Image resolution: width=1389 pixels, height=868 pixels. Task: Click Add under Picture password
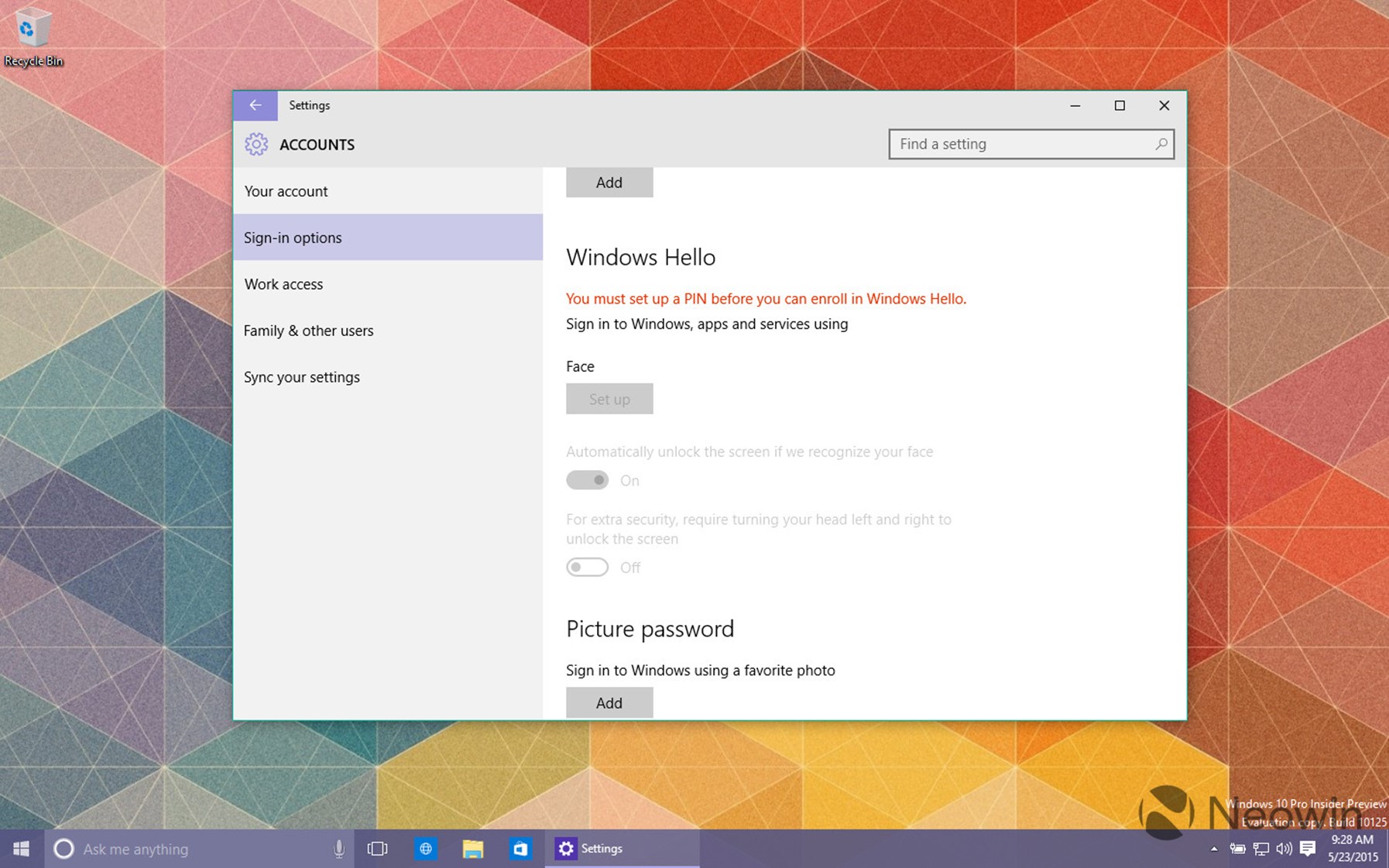click(x=609, y=702)
